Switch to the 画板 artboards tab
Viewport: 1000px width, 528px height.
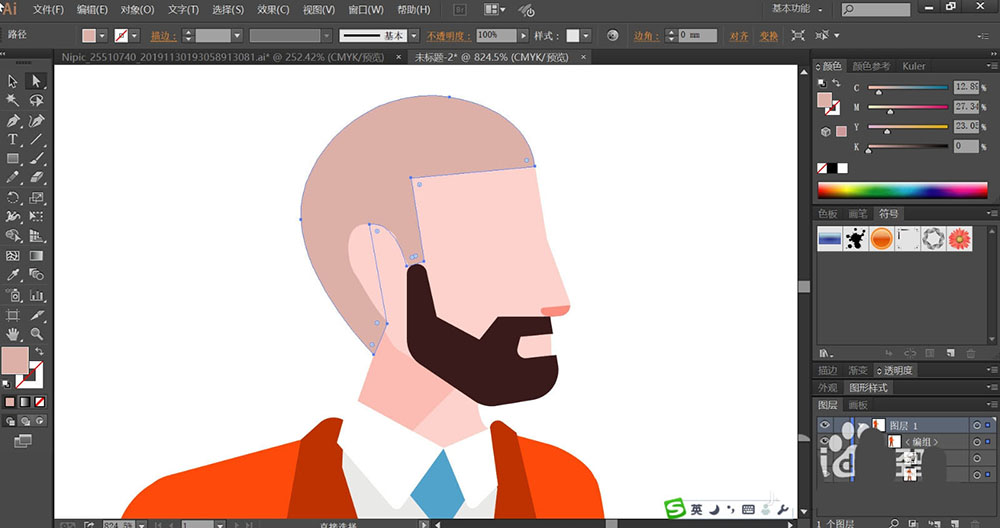coord(858,404)
